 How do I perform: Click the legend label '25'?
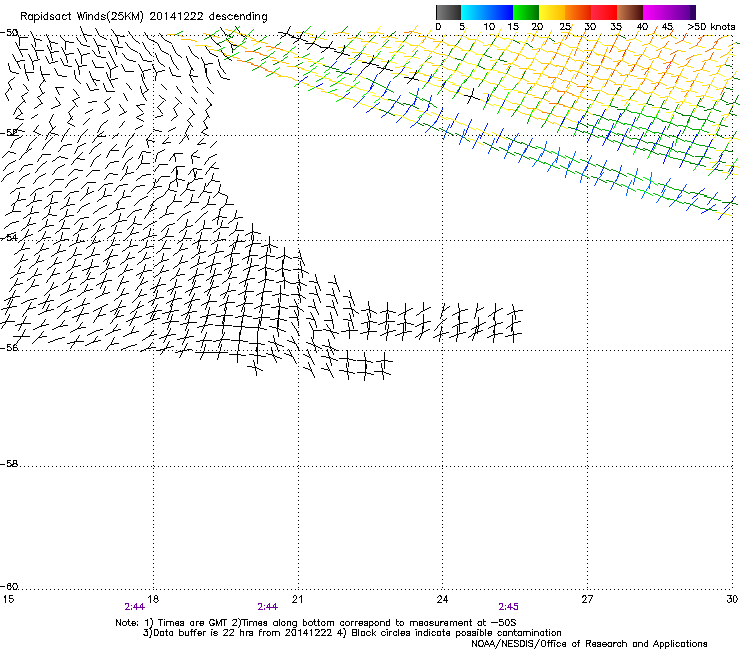click(565, 27)
